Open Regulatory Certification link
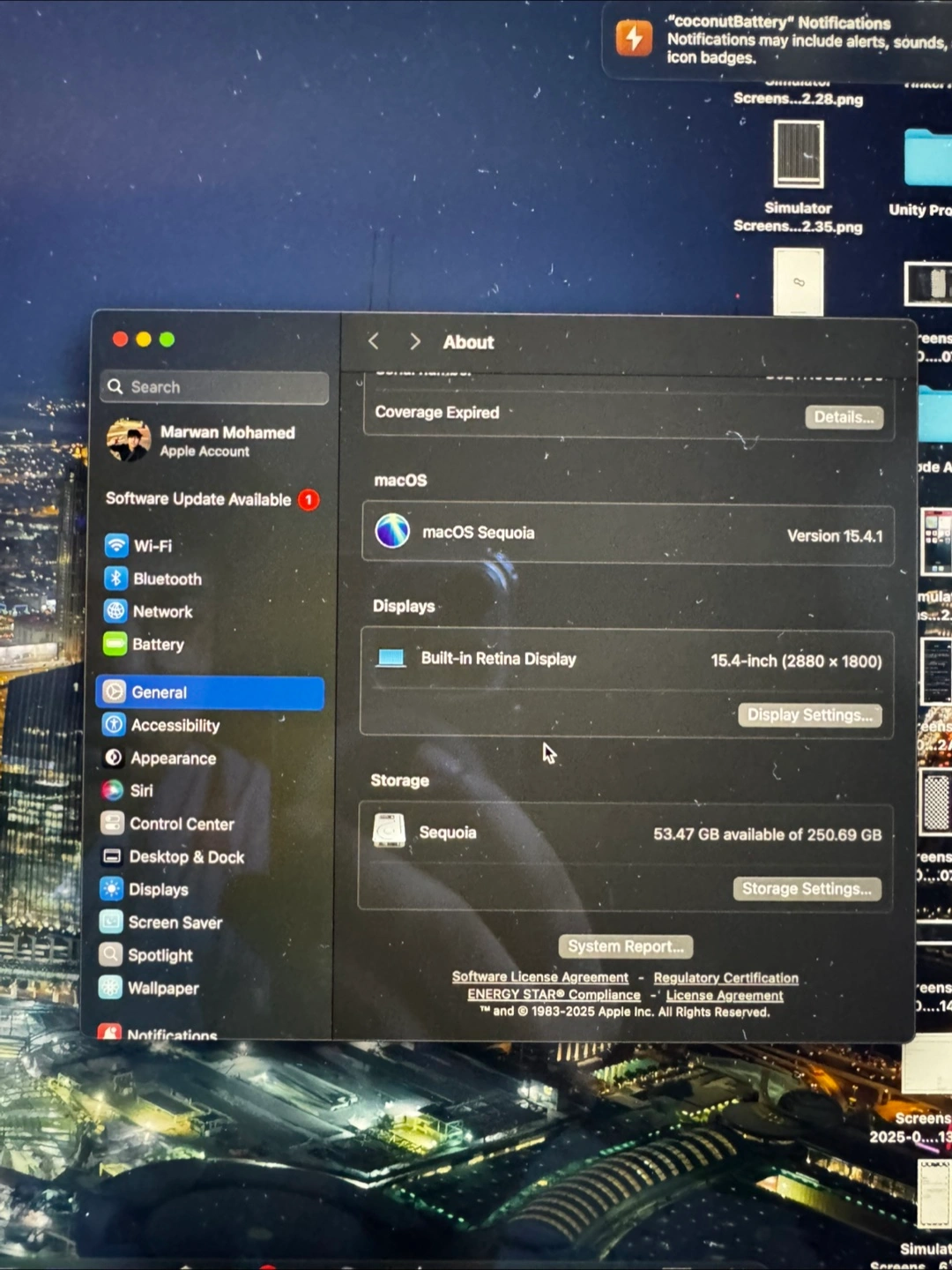Screen dimensions: 952x1270 [x=725, y=978]
